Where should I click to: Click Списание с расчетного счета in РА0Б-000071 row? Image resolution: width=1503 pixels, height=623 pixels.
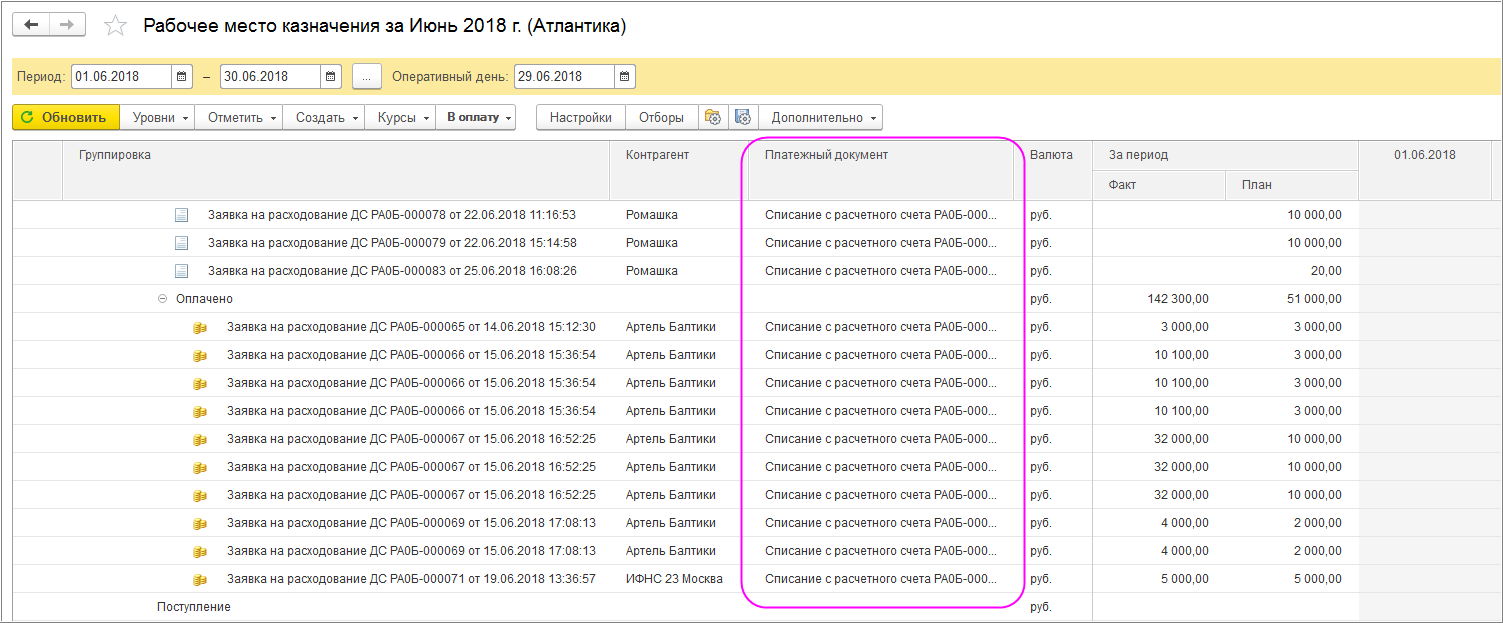(881, 579)
